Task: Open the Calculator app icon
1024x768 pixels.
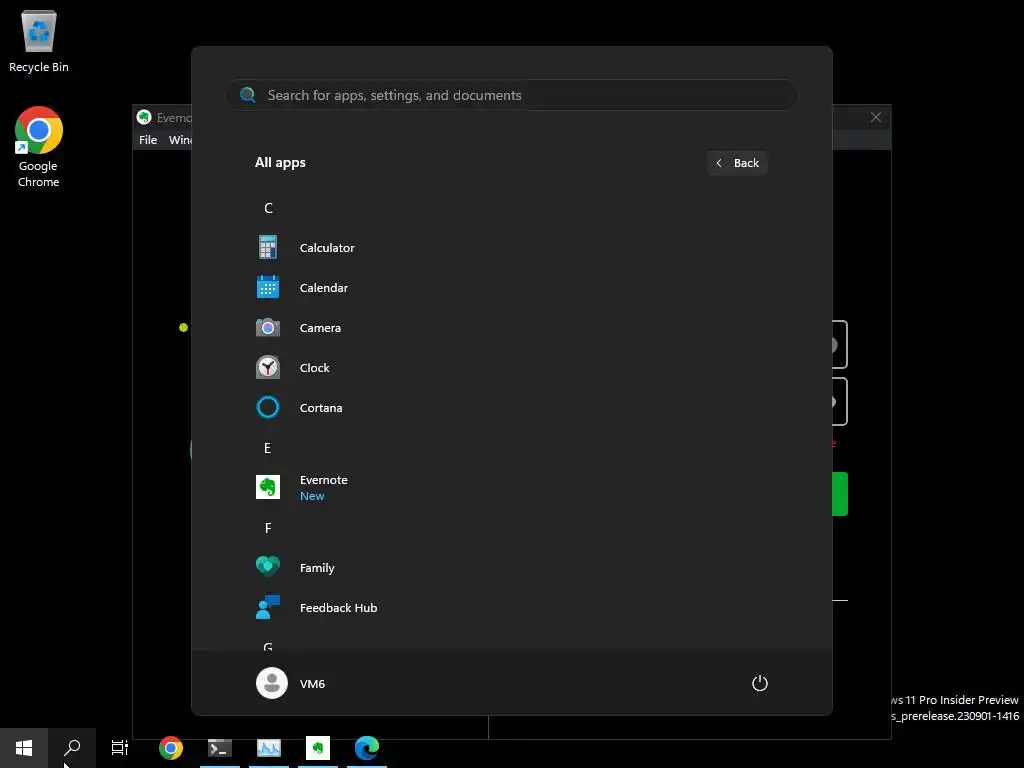Action: pyautogui.click(x=268, y=248)
